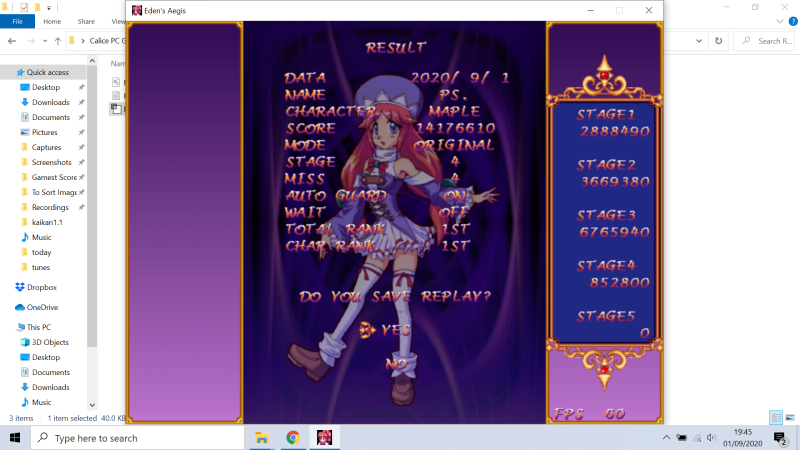
Task: Open battery status in tray
Action: 682,438
